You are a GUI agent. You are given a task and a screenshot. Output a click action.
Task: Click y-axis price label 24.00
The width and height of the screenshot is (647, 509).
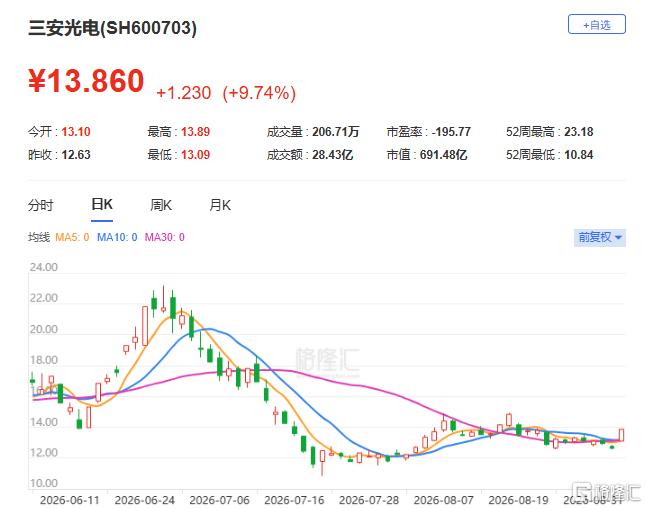pyautogui.click(x=44, y=267)
